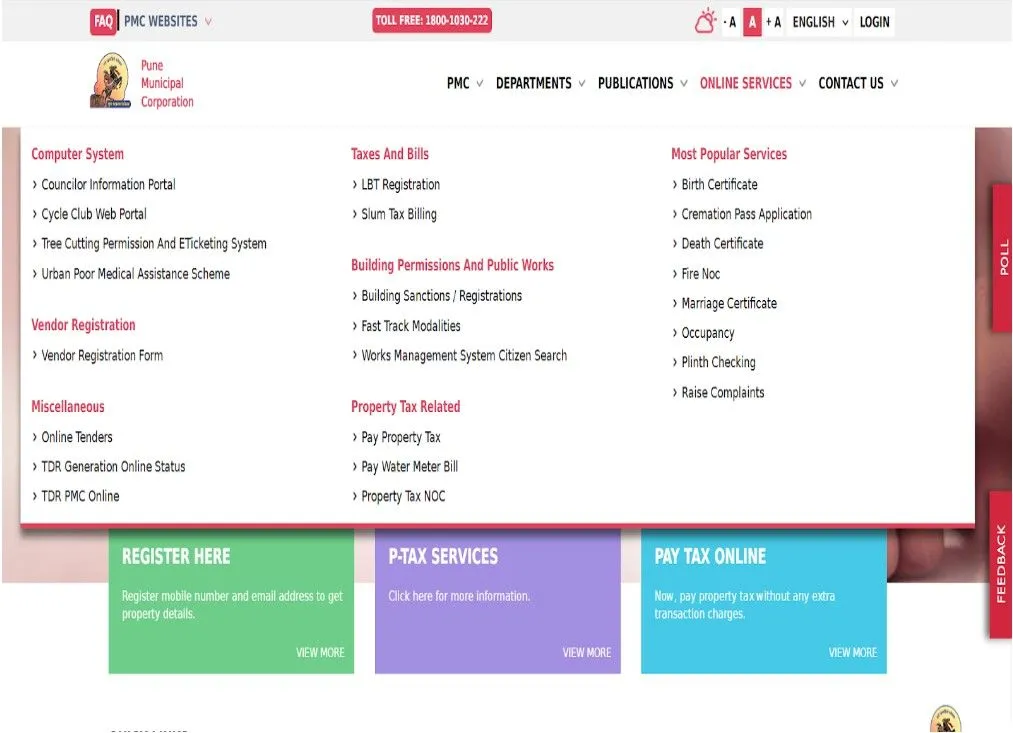This screenshot has height=733, width=1013.
Task: Open the Contact Us menu
Action: pos(857,83)
